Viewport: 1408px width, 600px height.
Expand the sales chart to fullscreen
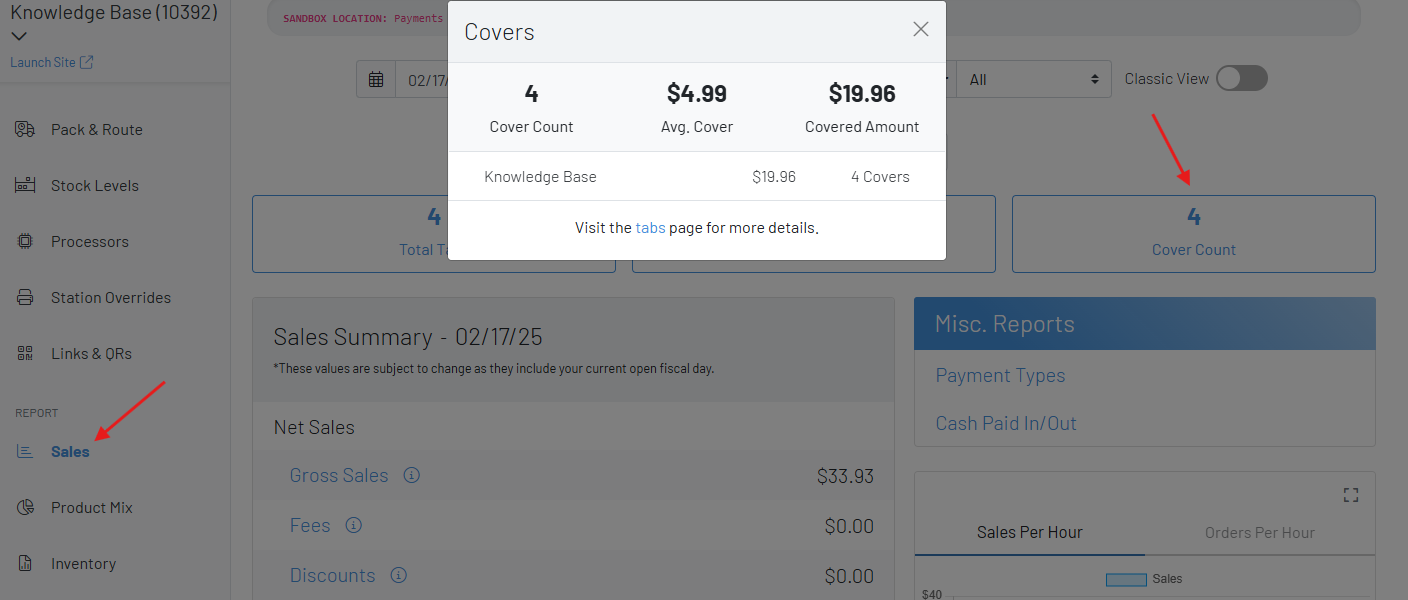pos(1351,495)
